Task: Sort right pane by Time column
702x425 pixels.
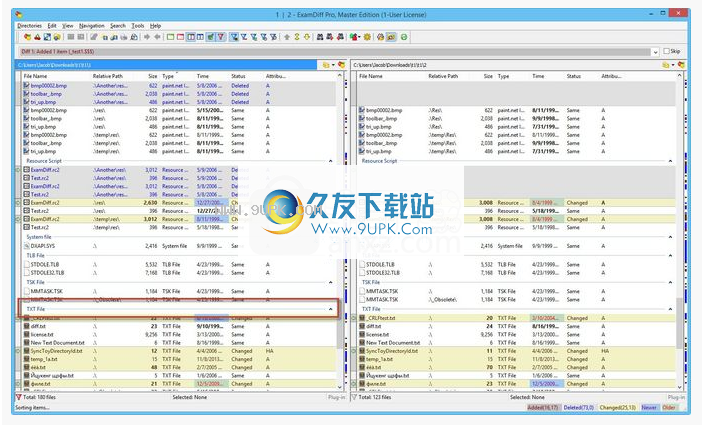Action: pos(538,76)
